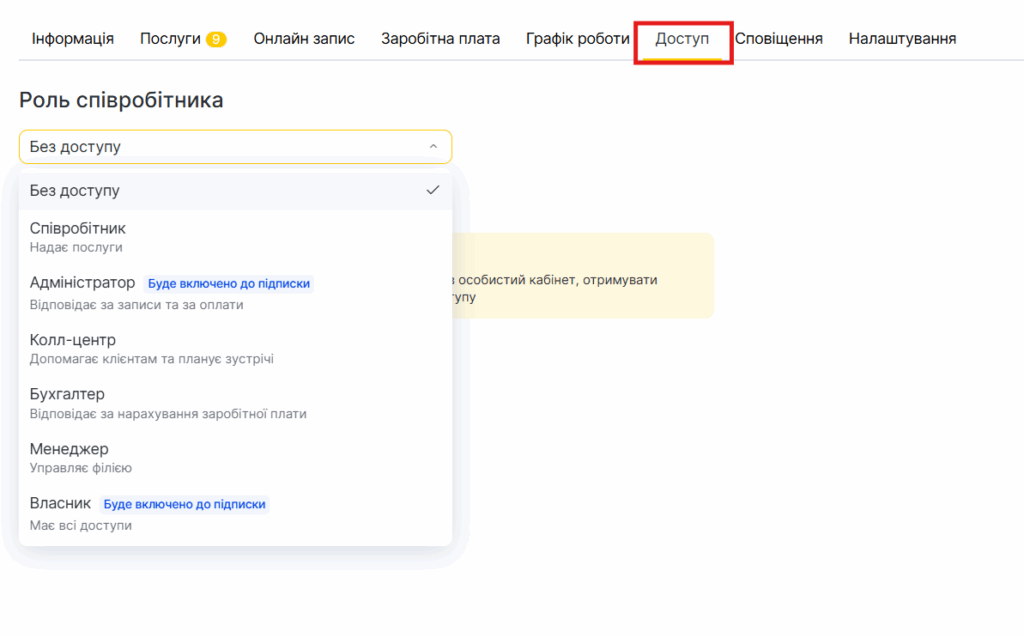Go to the Налаштування tab
The image size is (1024, 638).
[902, 39]
